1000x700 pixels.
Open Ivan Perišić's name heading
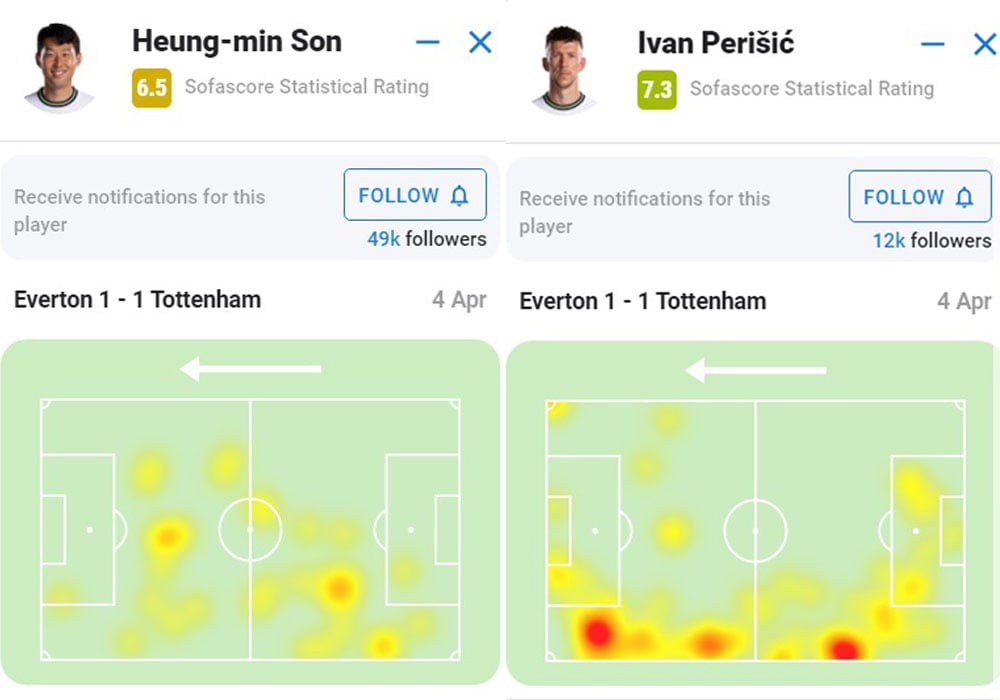[716, 43]
